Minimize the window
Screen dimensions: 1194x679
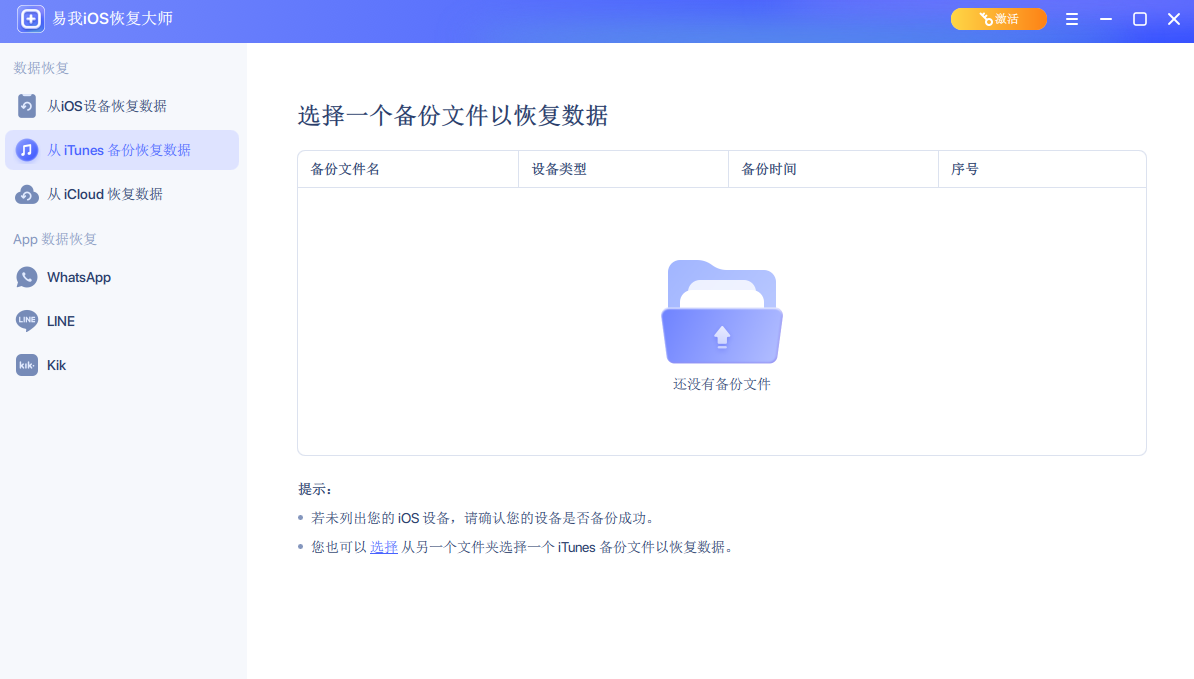coord(1106,19)
